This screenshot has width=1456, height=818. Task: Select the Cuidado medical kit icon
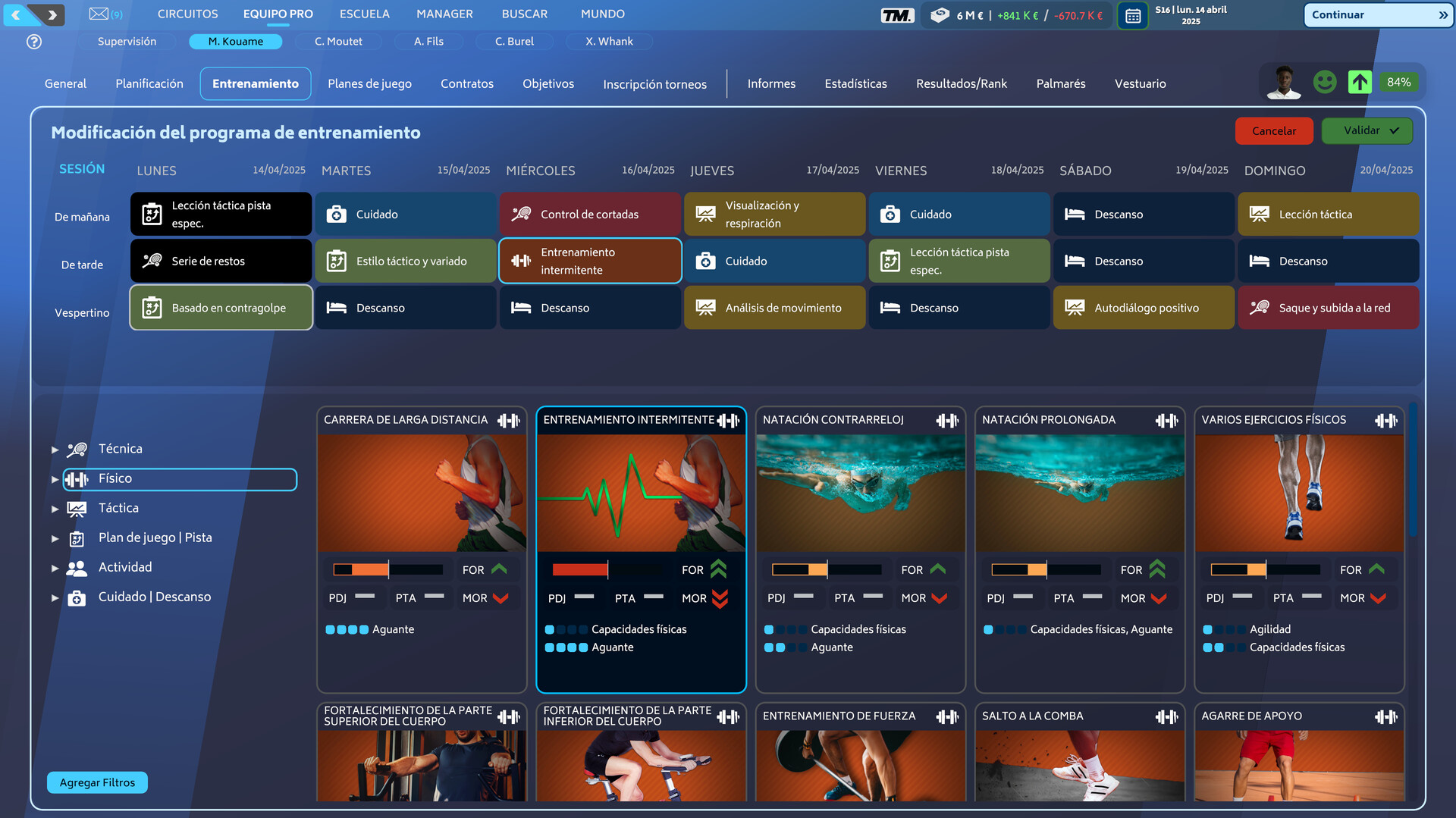77,598
